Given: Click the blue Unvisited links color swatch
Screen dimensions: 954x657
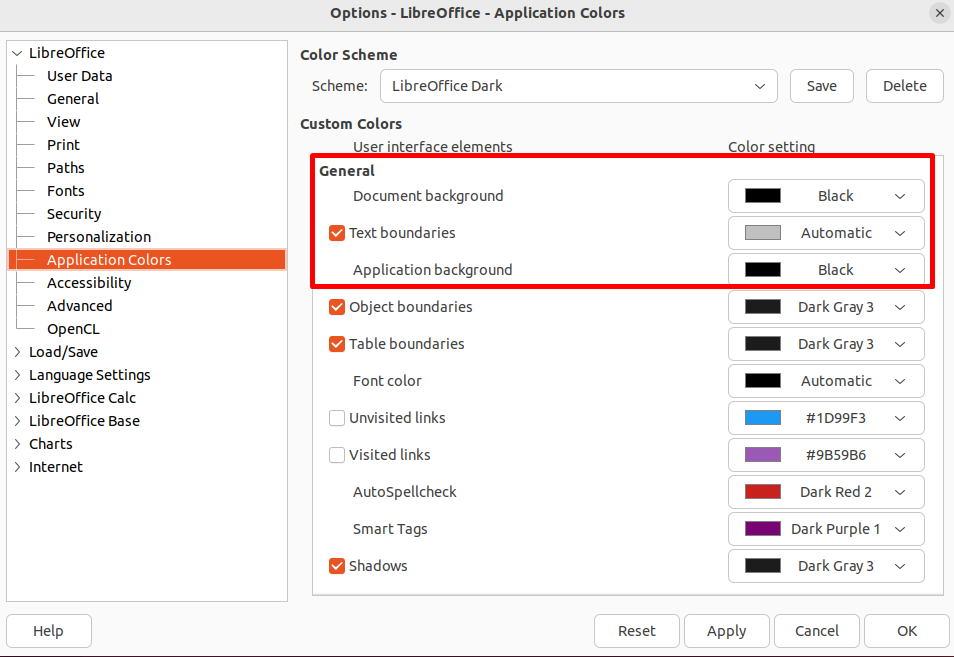Looking at the screenshot, I should (762, 418).
